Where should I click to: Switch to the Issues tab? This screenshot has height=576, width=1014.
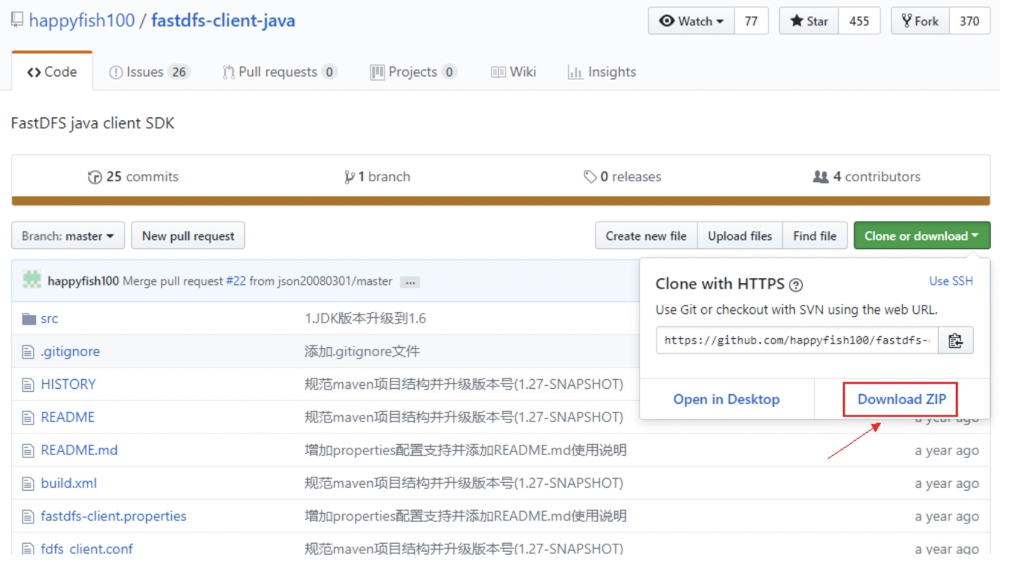tap(149, 72)
